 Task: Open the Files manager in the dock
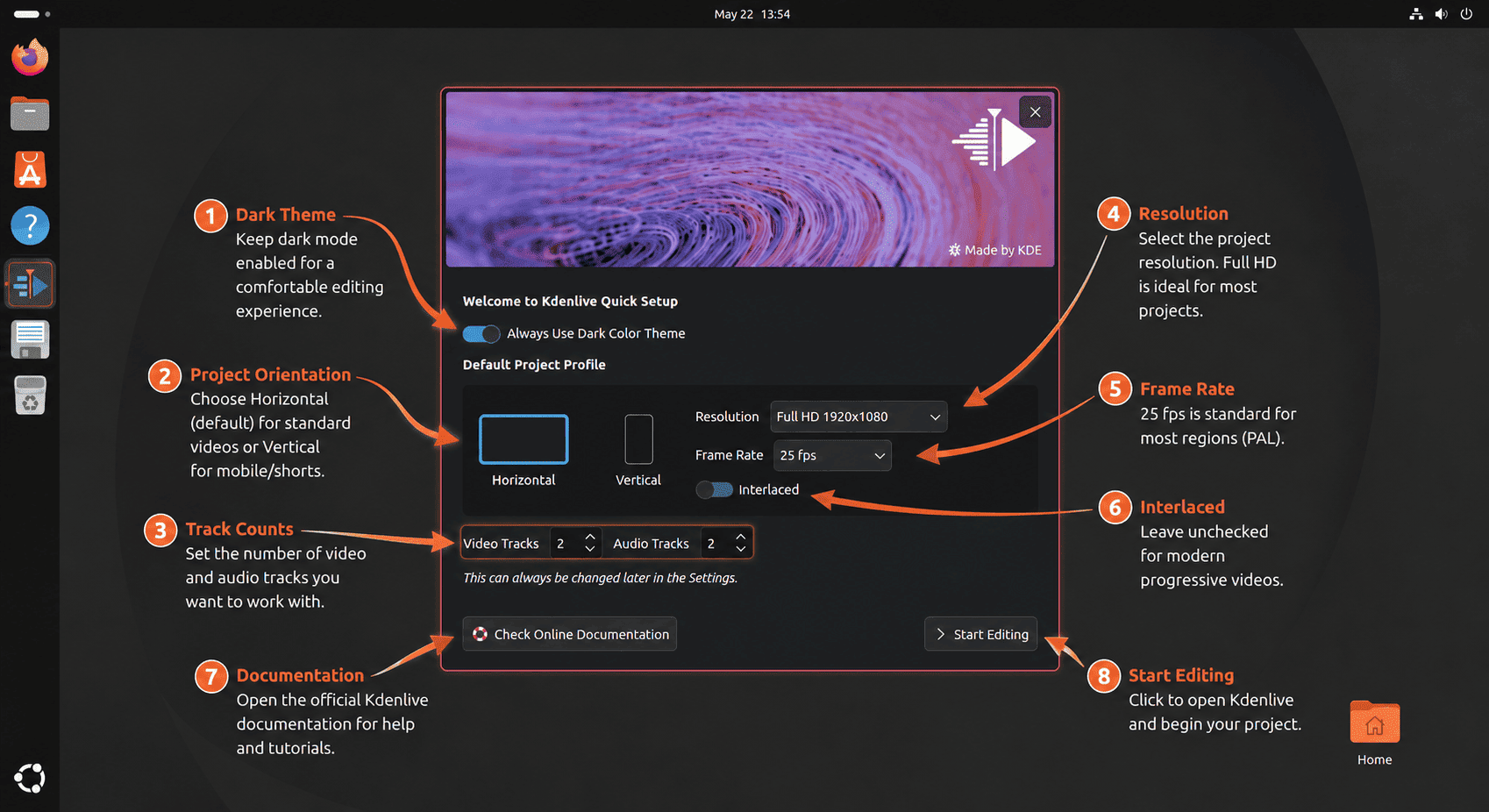30,113
